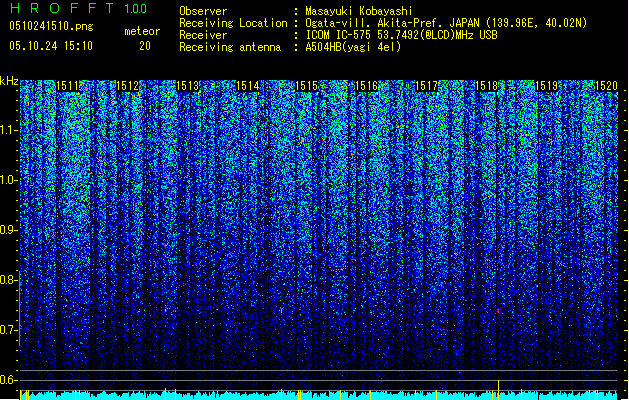Click the version number 1.0.0
This screenshot has width=629, height=400.
pos(136,9)
